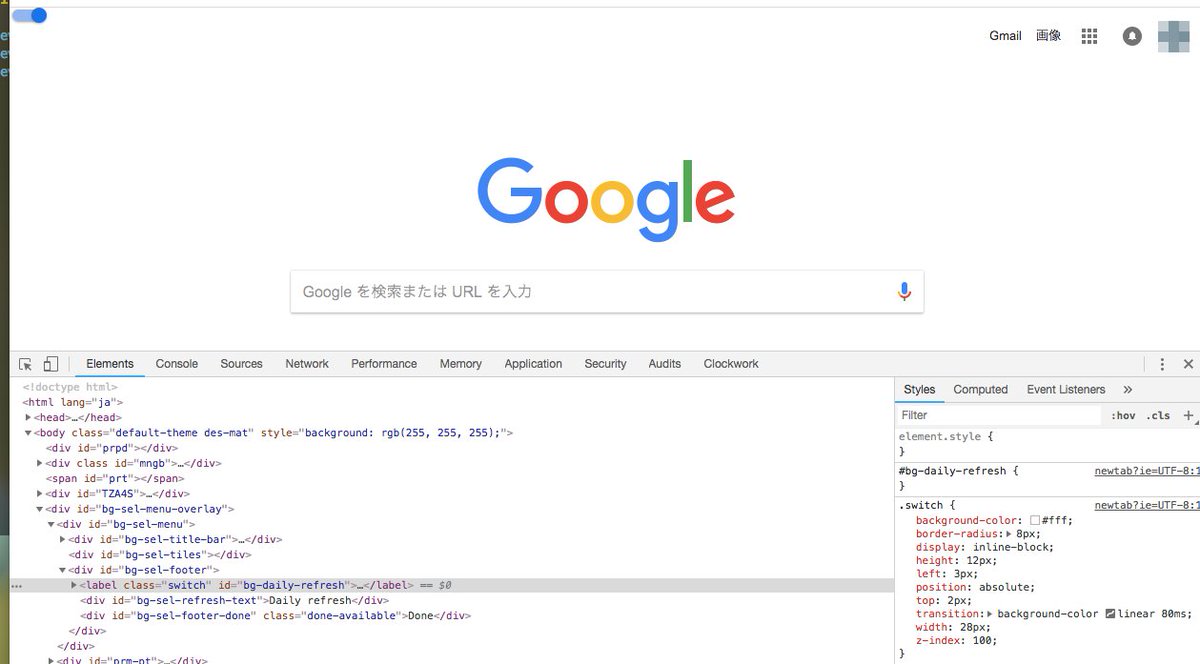Viewport: 1200px width, 664px height.
Task: Open the #fff background-color swatch
Action: [1035, 521]
